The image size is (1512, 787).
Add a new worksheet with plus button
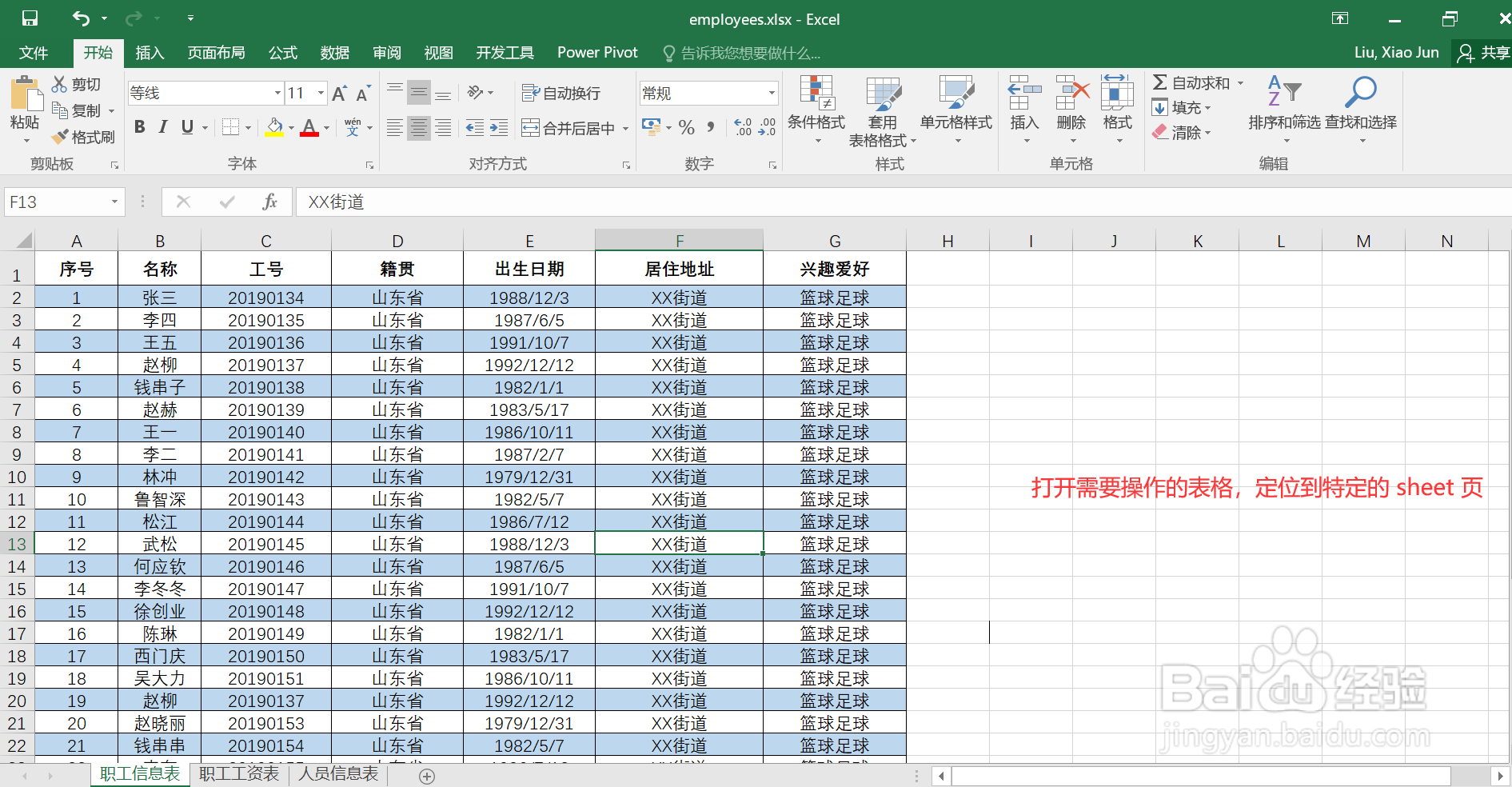click(x=427, y=774)
